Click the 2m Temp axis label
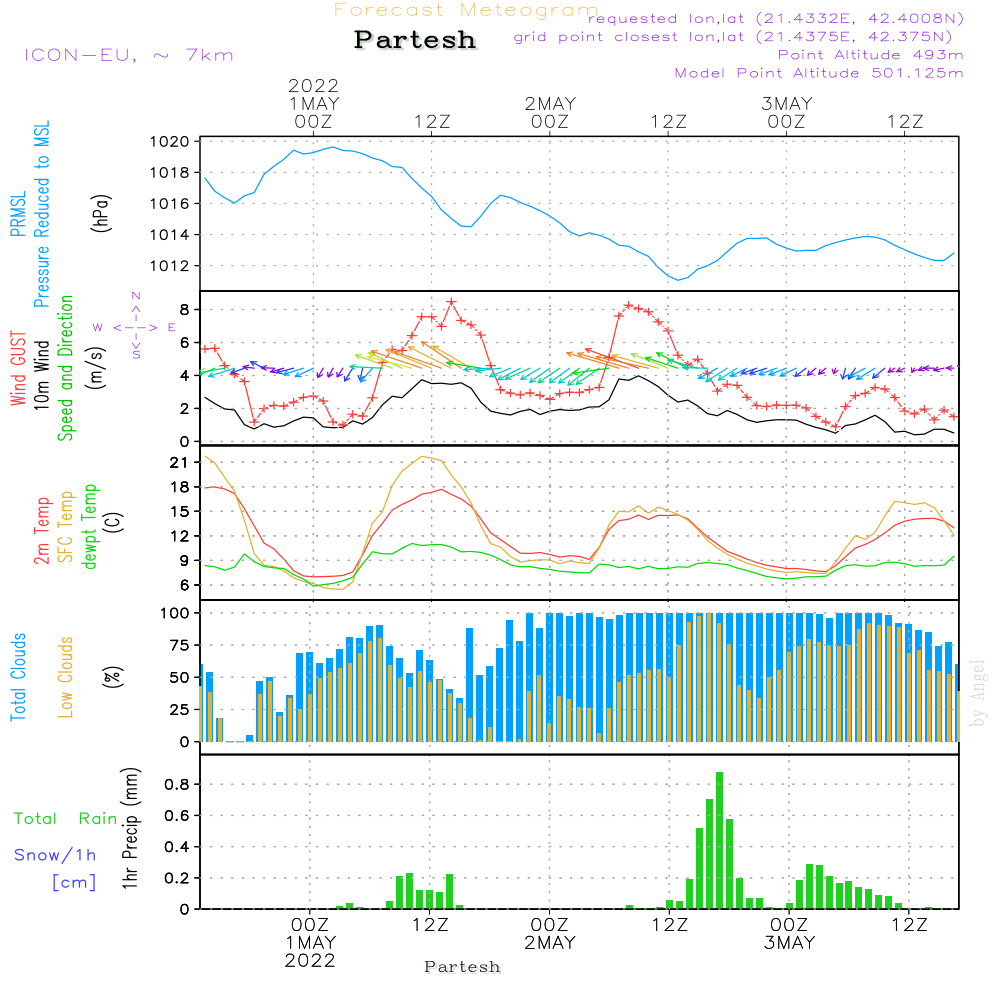 coord(41,531)
